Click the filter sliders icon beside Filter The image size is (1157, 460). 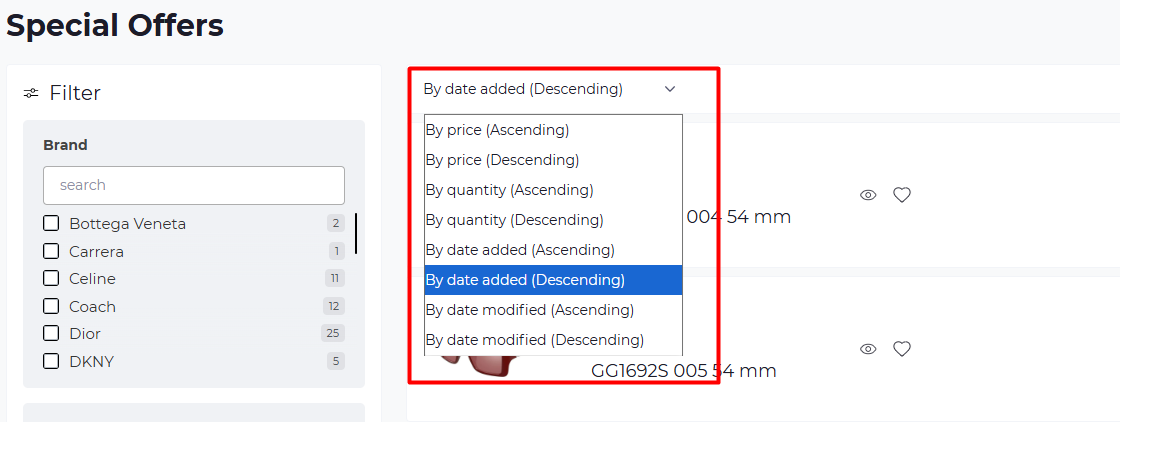(x=31, y=93)
